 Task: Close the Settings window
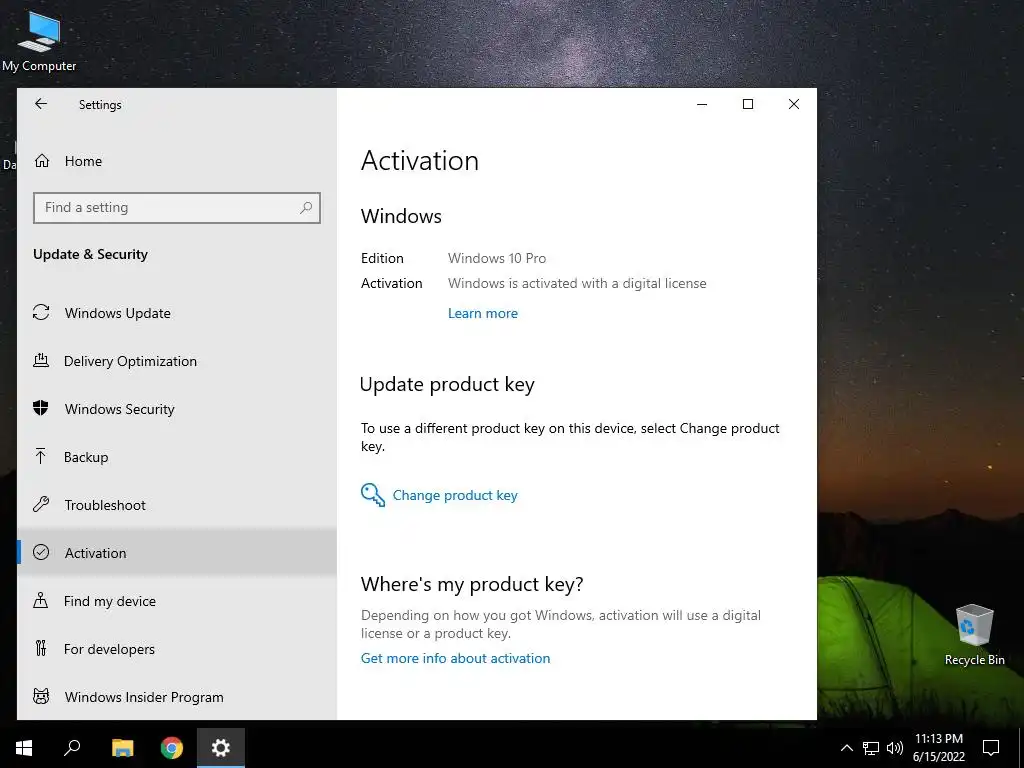(x=793, y=104)
